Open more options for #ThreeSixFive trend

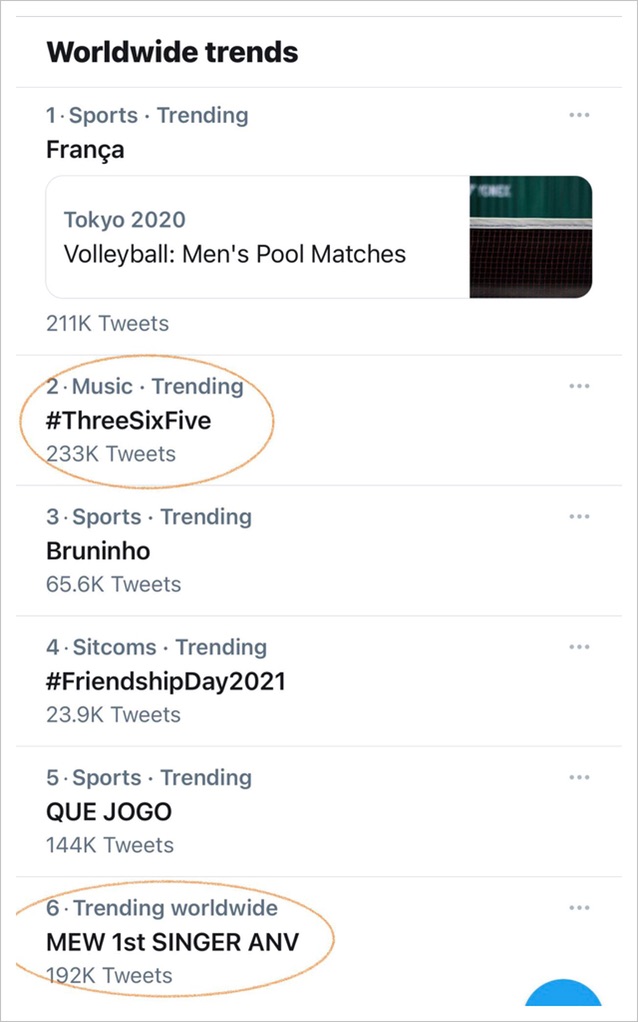[x=579, y=386]
